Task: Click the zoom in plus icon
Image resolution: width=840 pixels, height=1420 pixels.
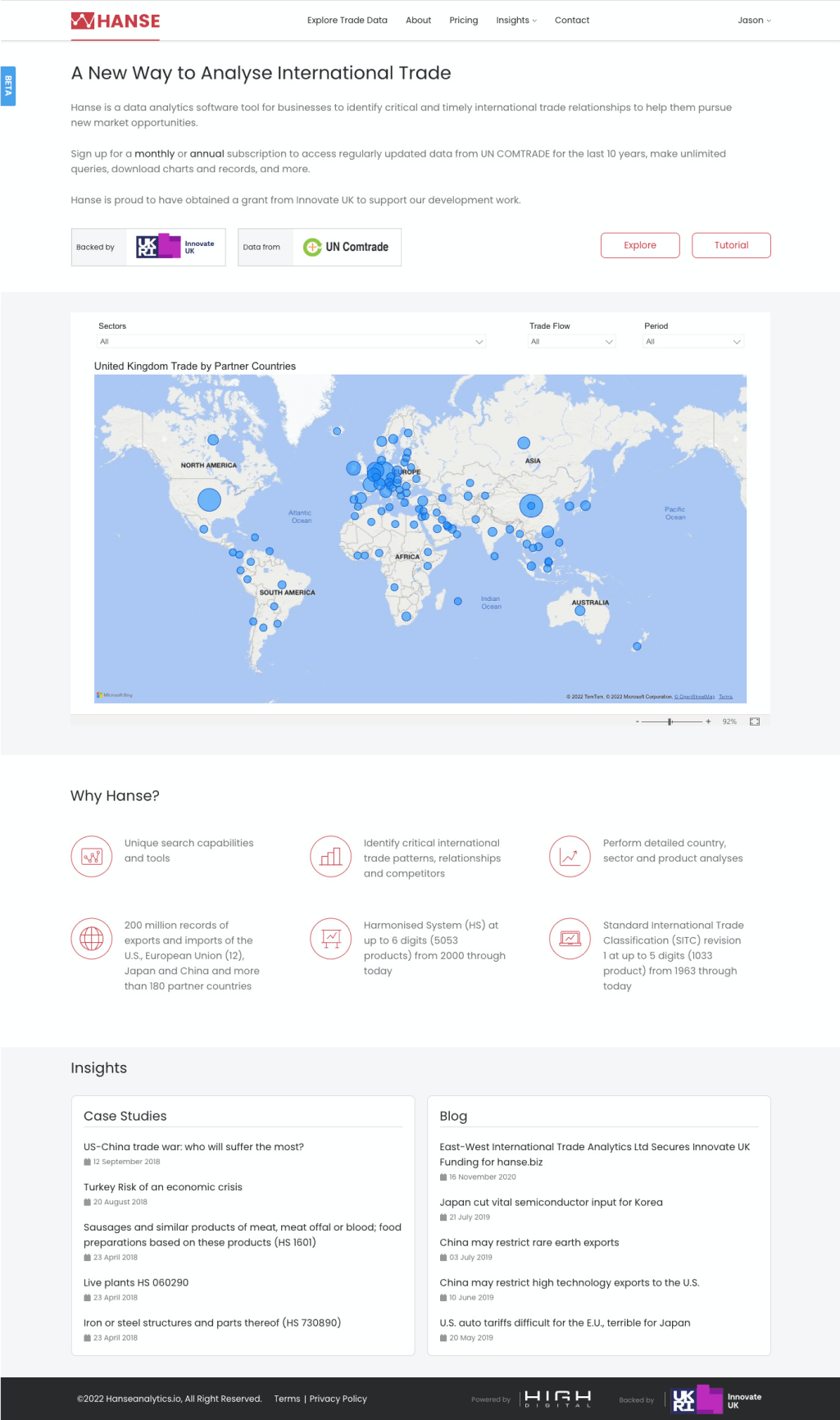Action: [x=708, y=721]
